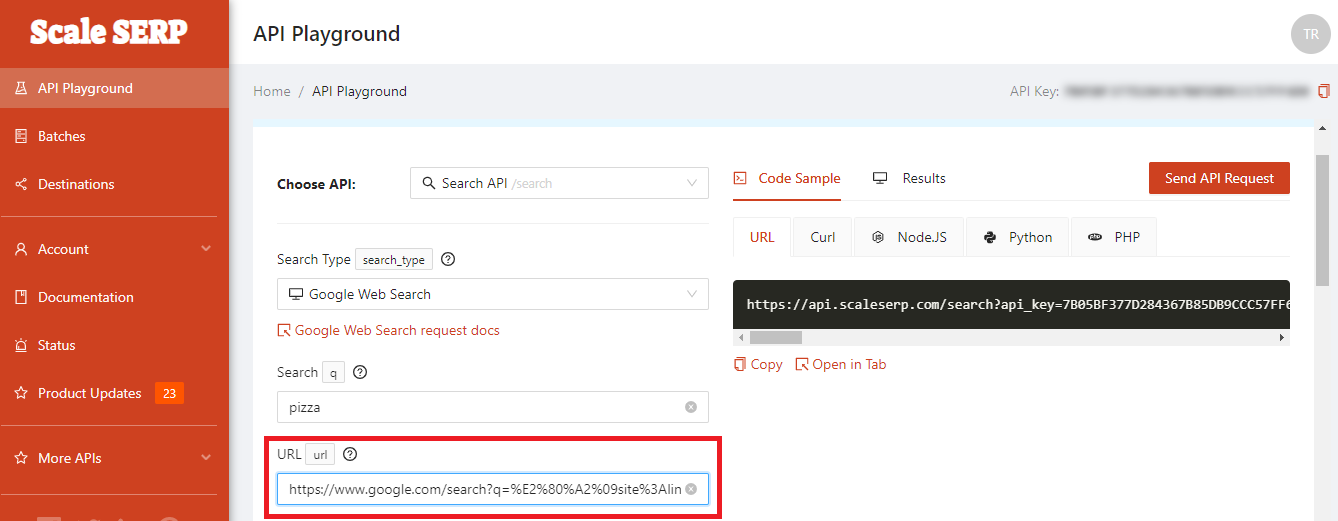This screenshot has width=1338, height=521.
Task: Select the Curl code tab
Action: pyautogui.click(x=823, y=237)
